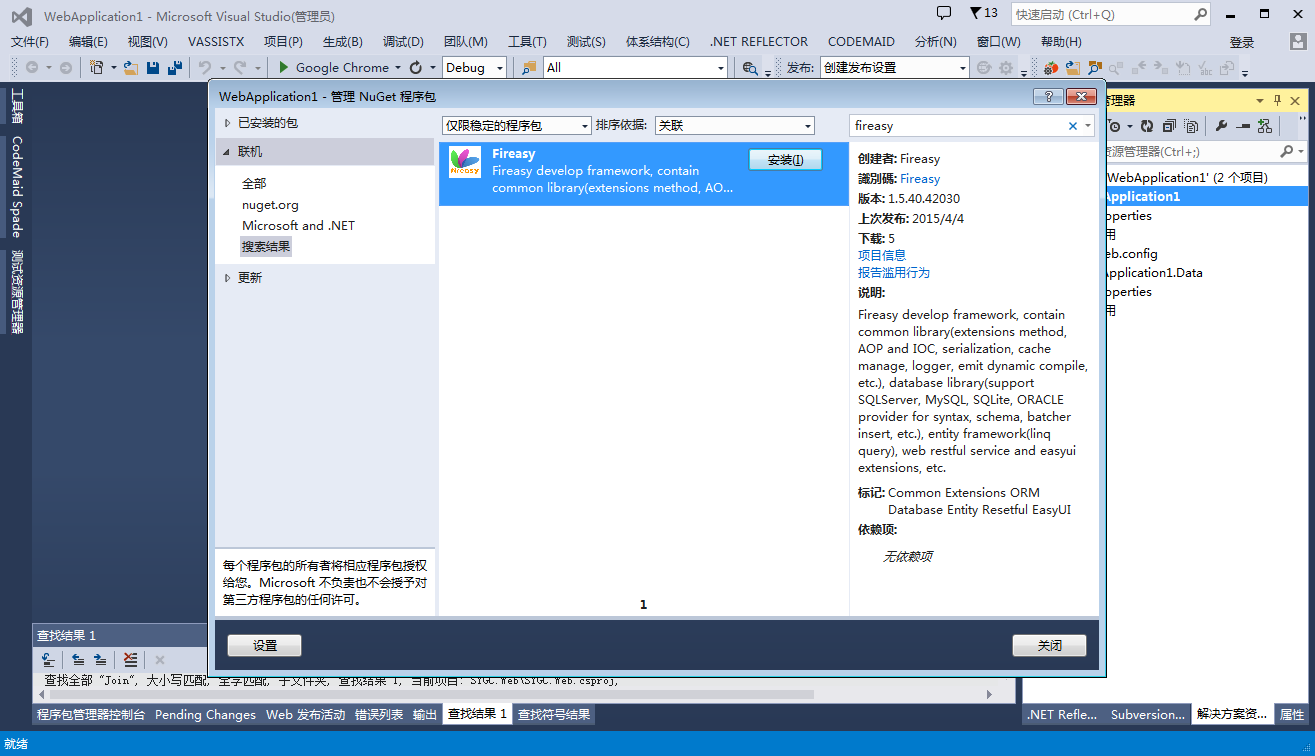The height and width of the screenshot is (756, 1315).
Task: Open the .NET REFLECTOR menu
Action: click(x=759, y=42)
